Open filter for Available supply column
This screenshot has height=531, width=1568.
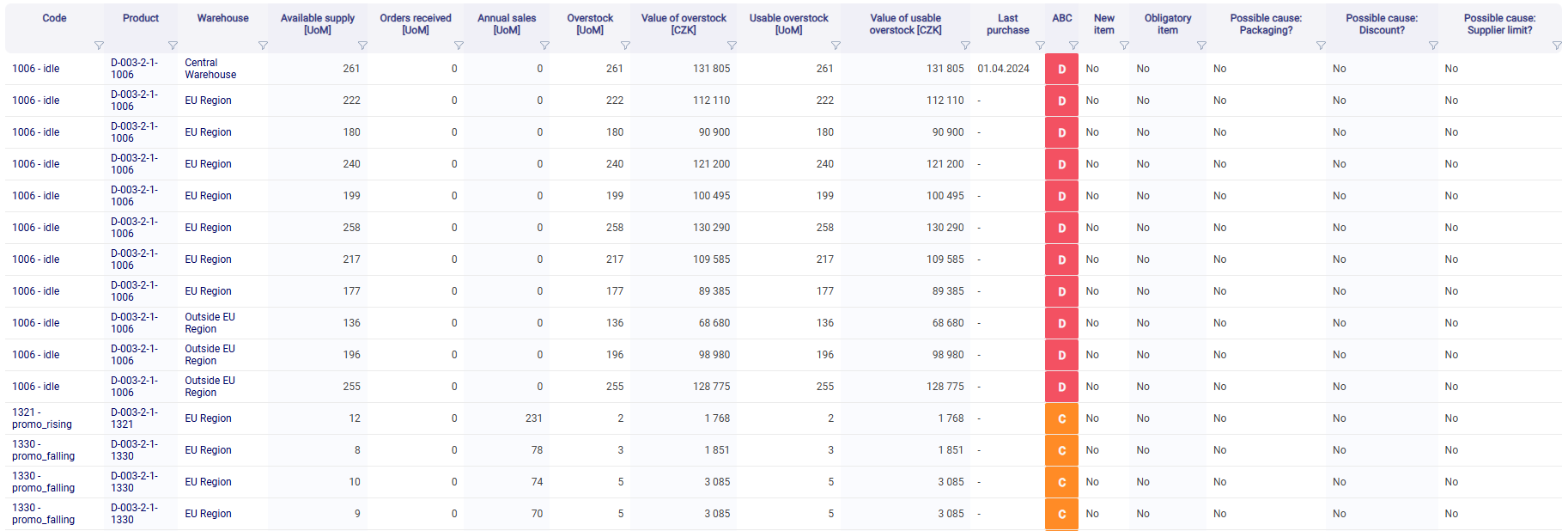pyautogui.click(x=362, y=46)
